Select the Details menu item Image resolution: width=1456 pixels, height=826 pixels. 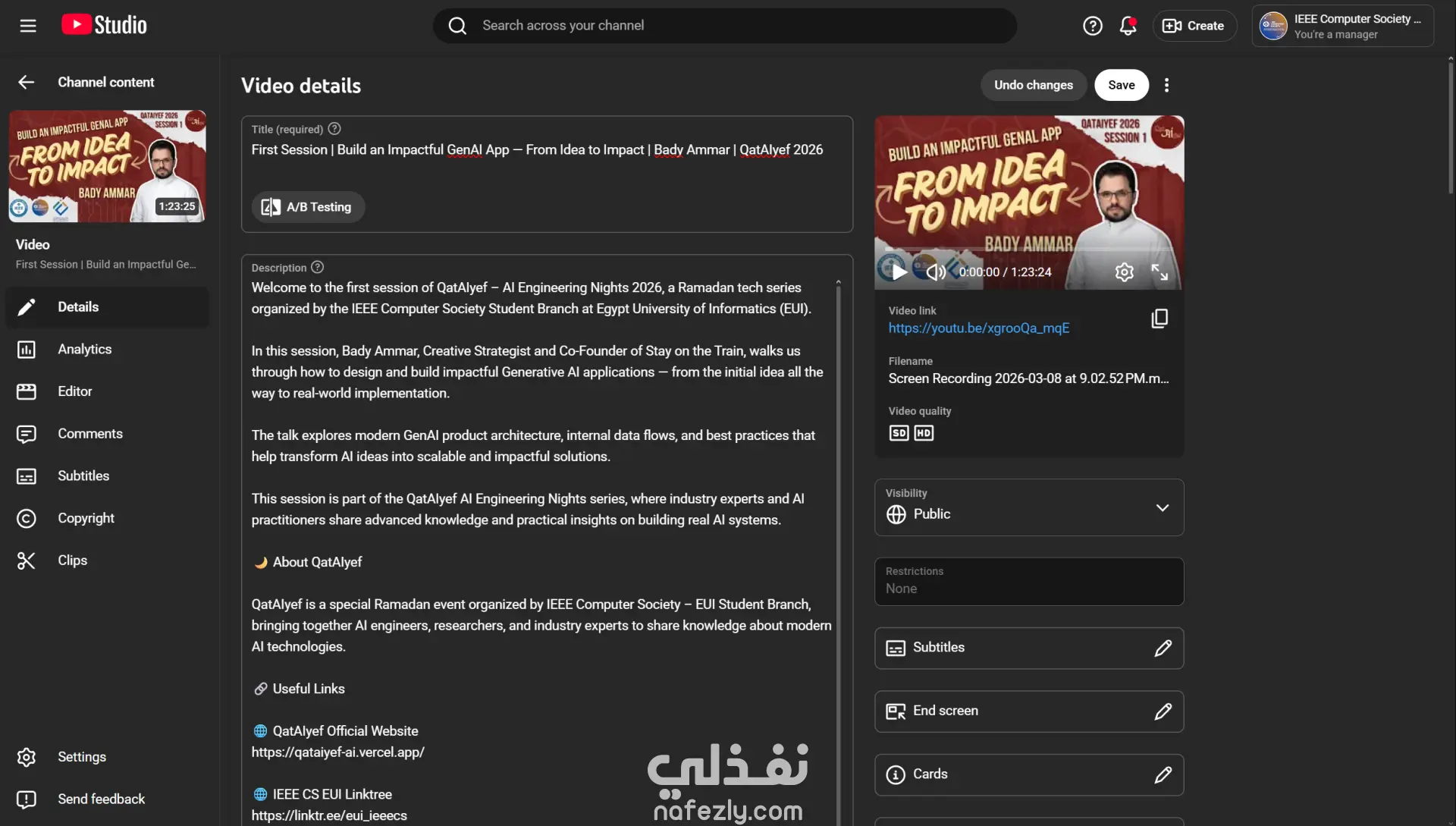click(107, 307)
